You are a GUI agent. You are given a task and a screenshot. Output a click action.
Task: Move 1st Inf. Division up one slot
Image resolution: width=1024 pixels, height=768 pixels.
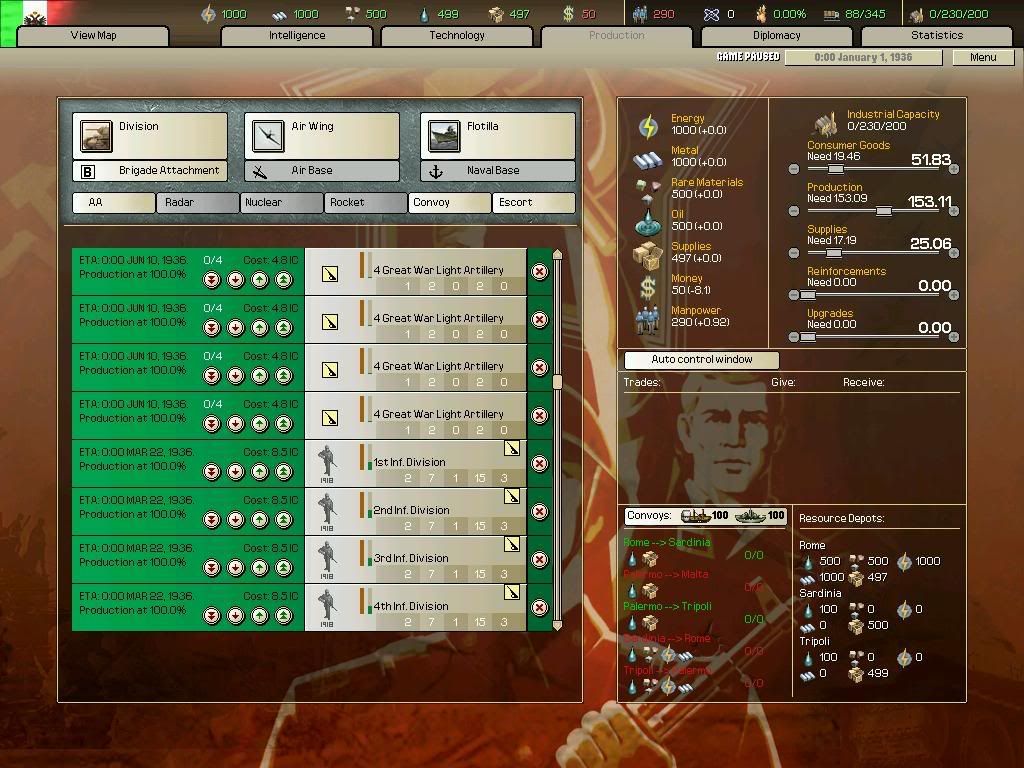point(260,472)
